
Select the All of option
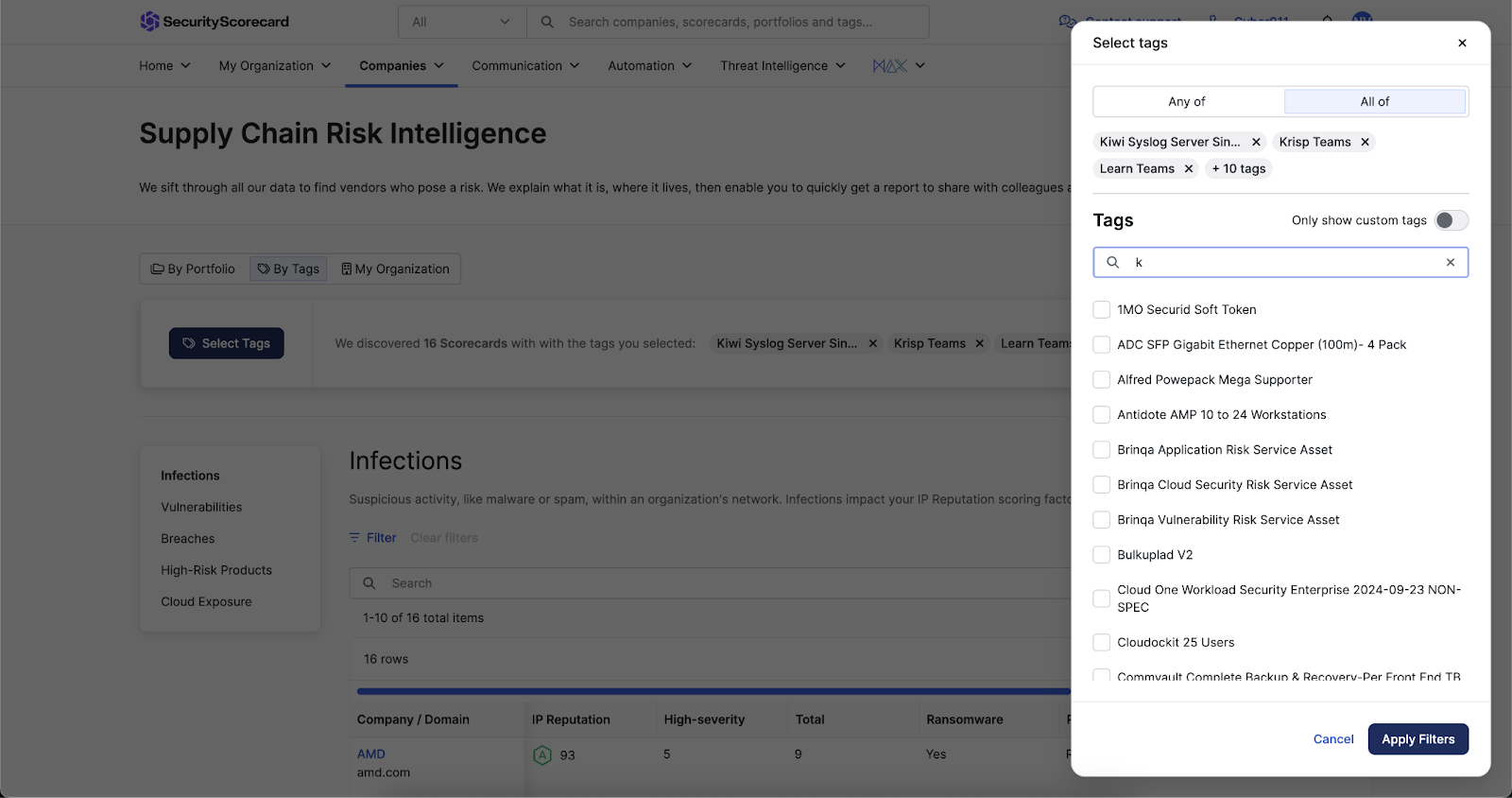[1374, 101]
